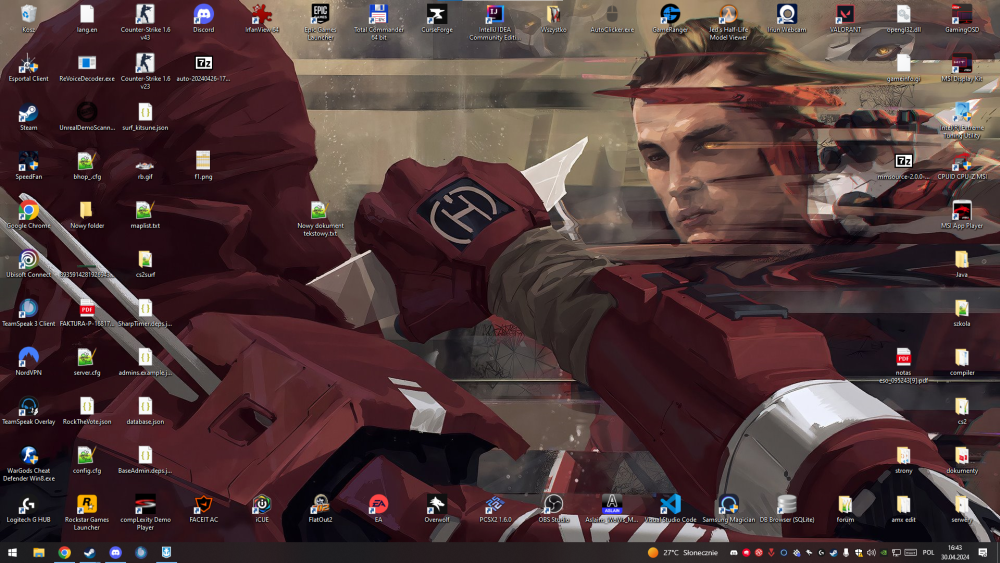The height and width of the screenshot is (563, 1000).
Task: Click the iCUE desktop shortcut
Action: click(x=261, y=509)
